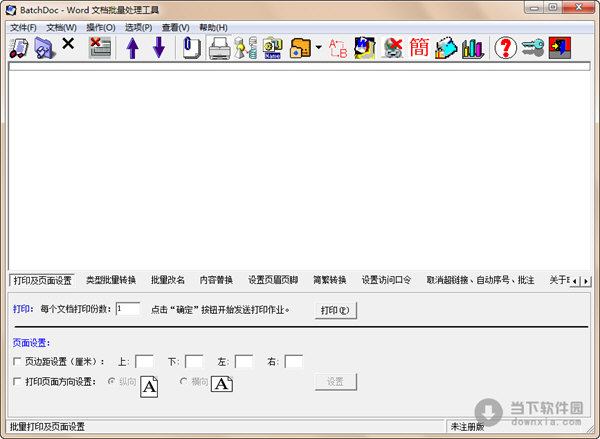Click the printer toolbar icon
This screenshot has width=600, height=439.
pyautogui.click(x=219, y=48)
